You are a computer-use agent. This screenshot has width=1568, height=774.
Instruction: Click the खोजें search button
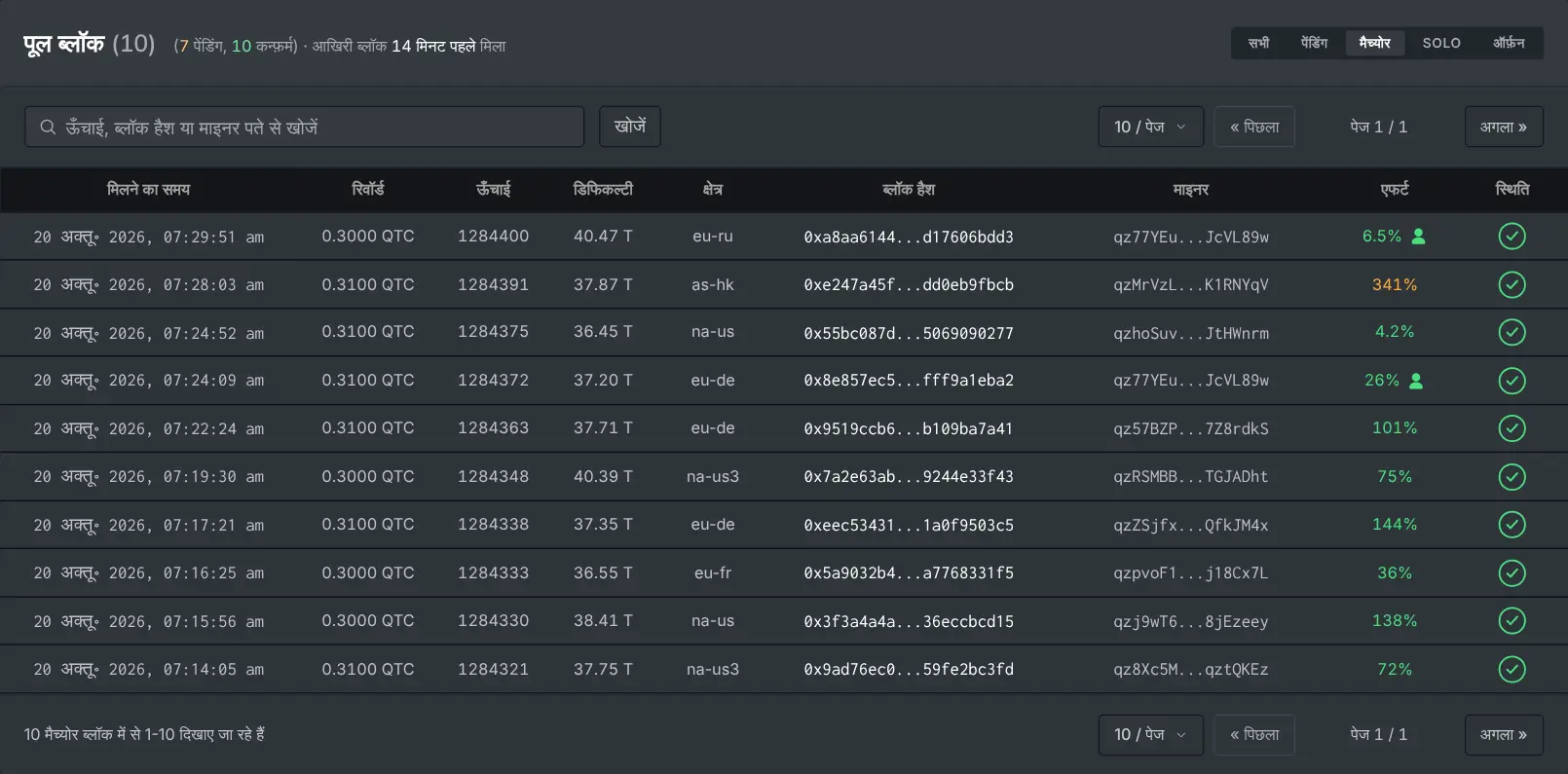coord(630,127)
